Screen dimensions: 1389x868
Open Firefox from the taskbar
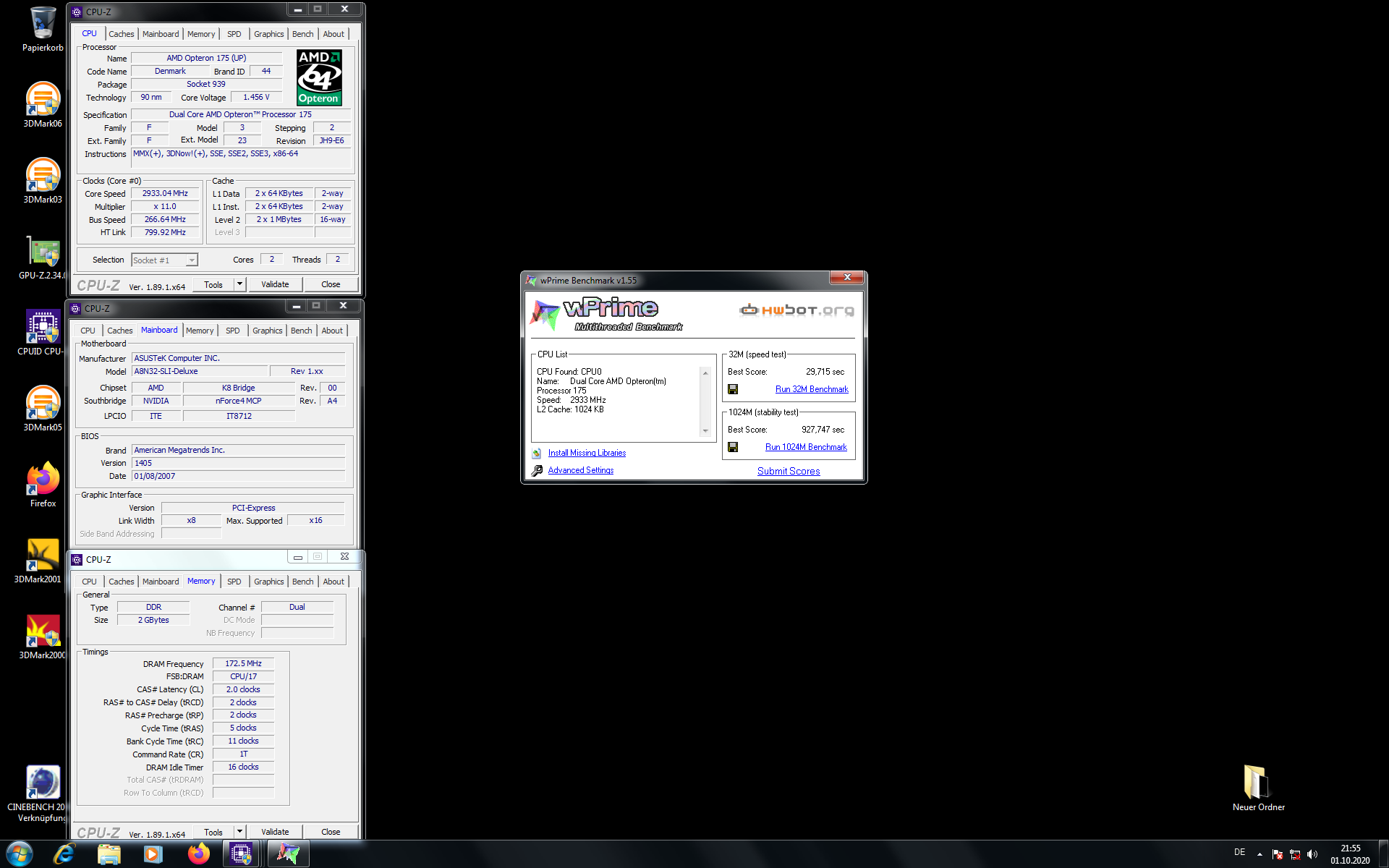tap(198, 854)
